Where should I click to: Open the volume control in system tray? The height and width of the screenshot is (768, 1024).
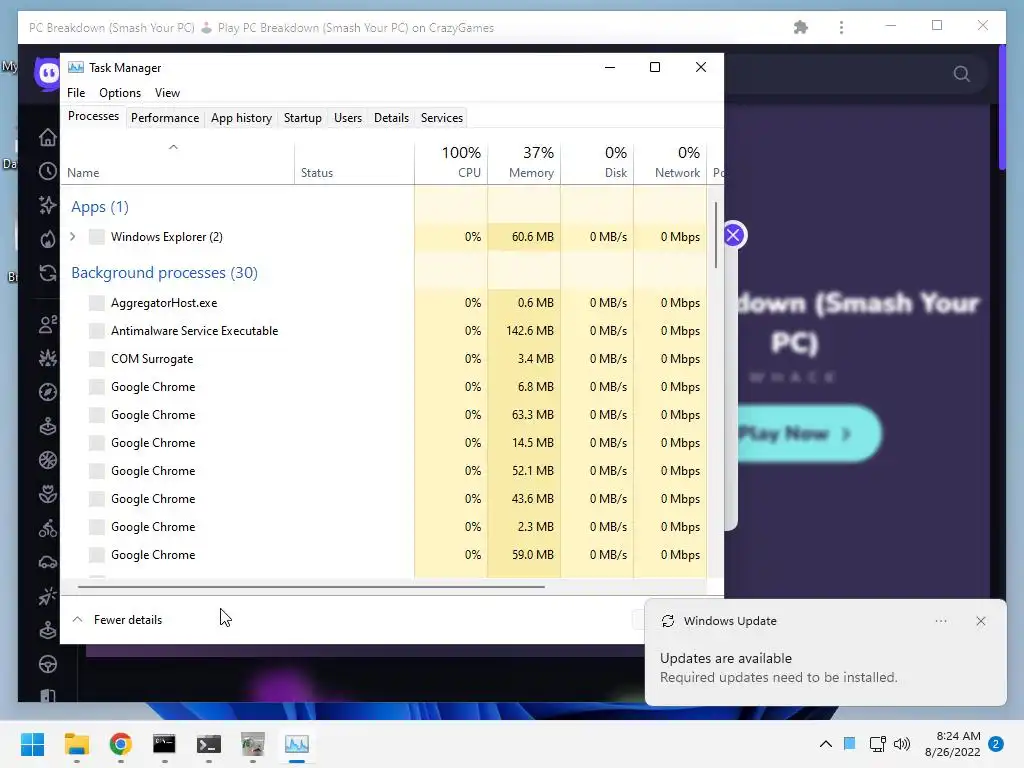click(902, 744)
